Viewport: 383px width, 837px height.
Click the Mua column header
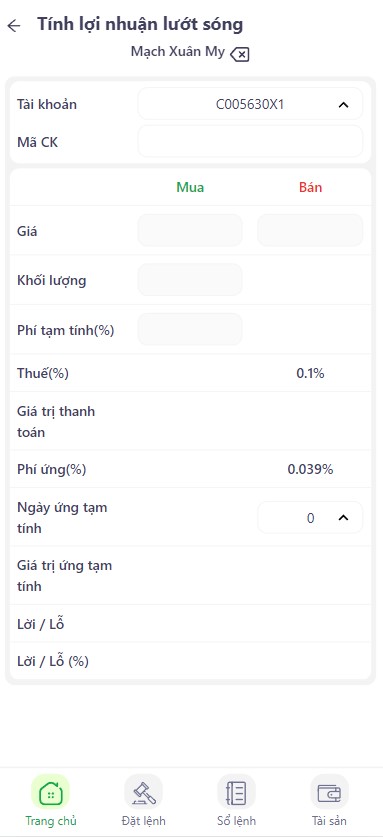click(190, 187)
